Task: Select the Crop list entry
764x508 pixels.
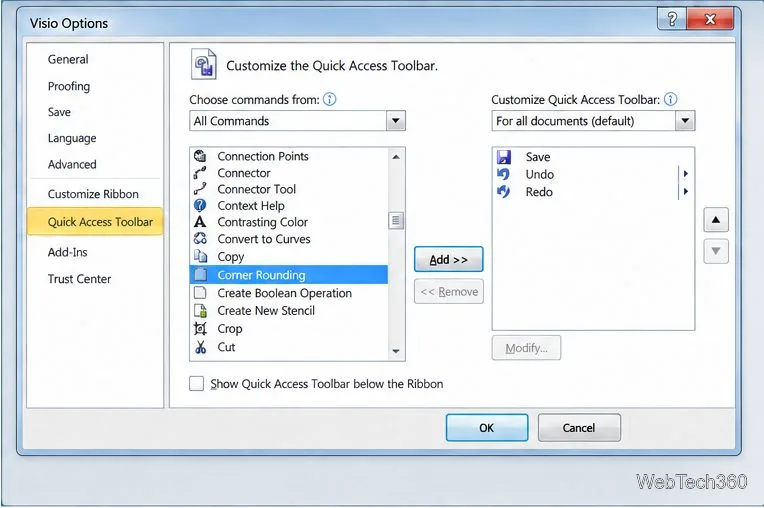Action: (288, 329)
